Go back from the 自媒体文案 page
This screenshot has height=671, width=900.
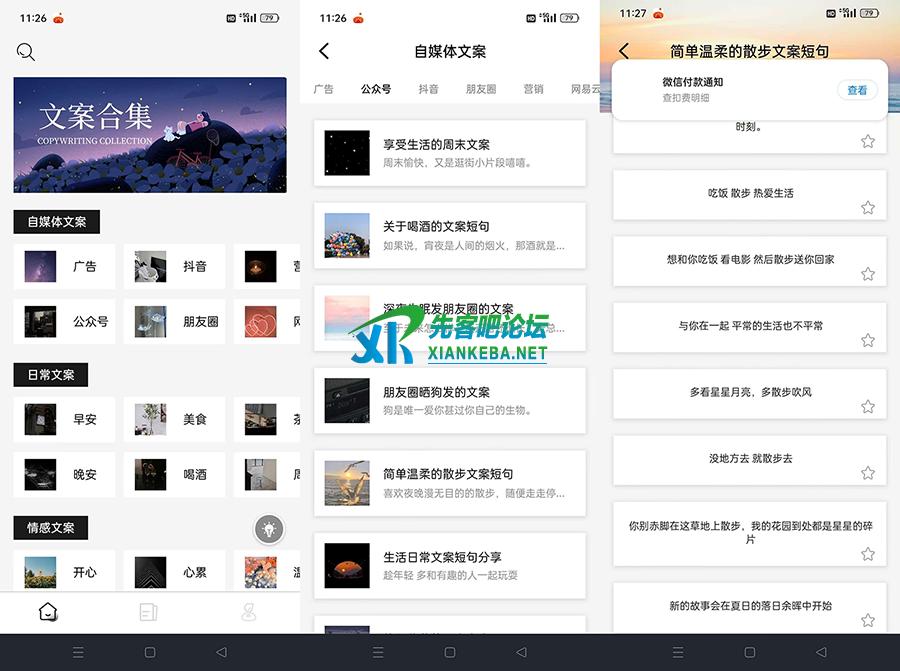point(324,51)
